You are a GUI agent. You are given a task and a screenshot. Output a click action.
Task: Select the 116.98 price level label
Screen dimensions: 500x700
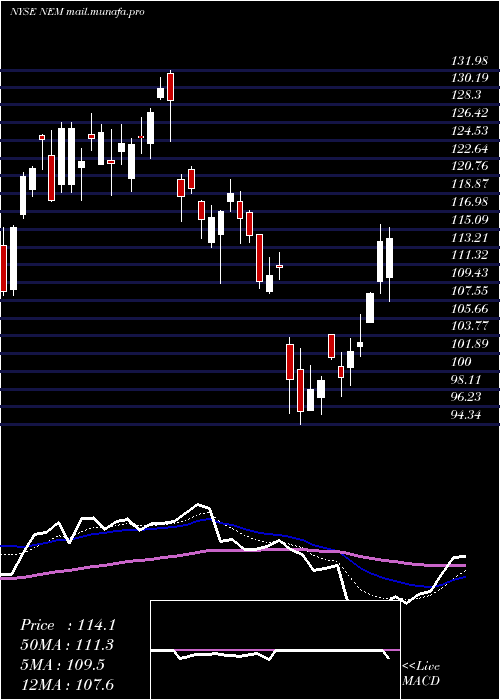(469, 202)
